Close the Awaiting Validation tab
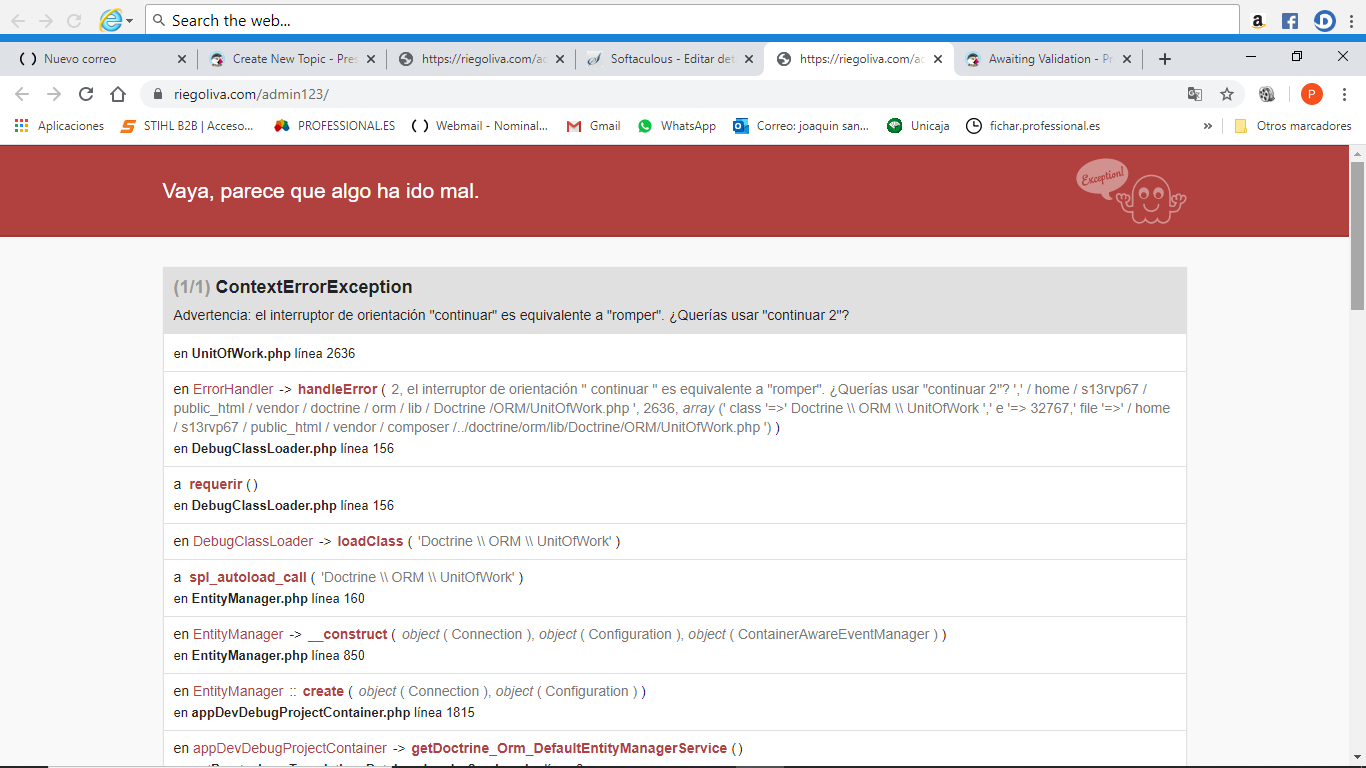The image size is (1366, 768). coord(1127,59)
